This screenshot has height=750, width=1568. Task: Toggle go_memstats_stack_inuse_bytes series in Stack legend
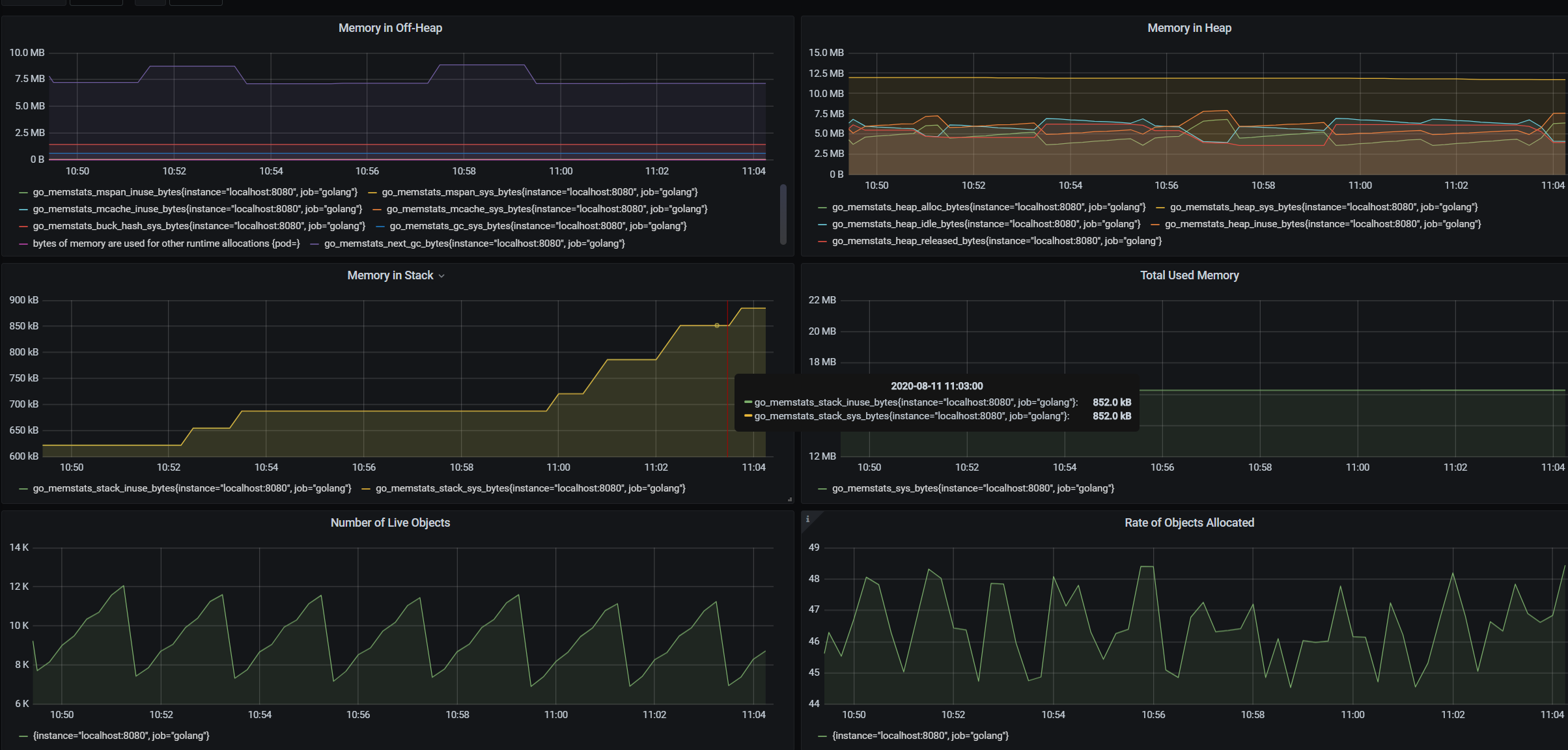pyautogui.click(x=192, y=488)
